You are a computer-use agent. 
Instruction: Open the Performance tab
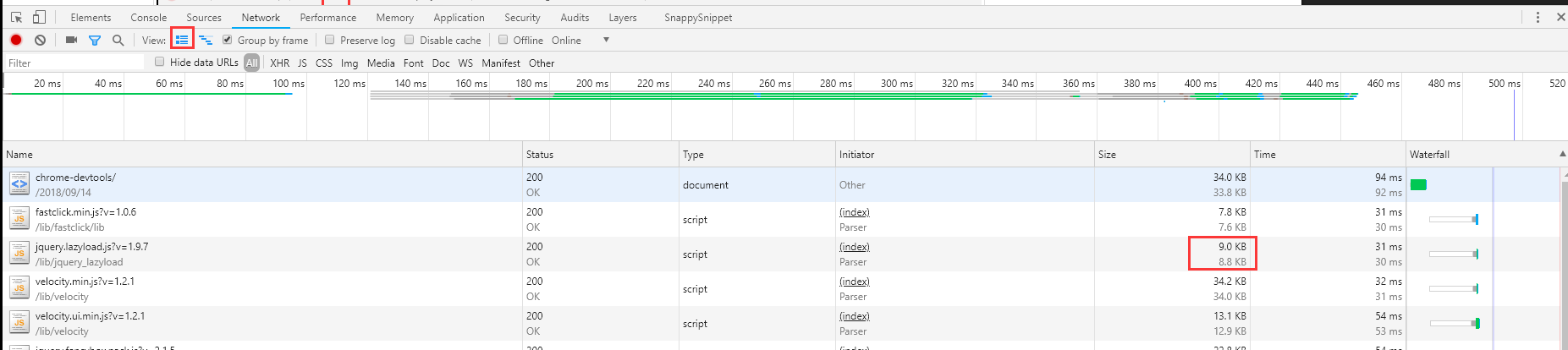point(327,17)
